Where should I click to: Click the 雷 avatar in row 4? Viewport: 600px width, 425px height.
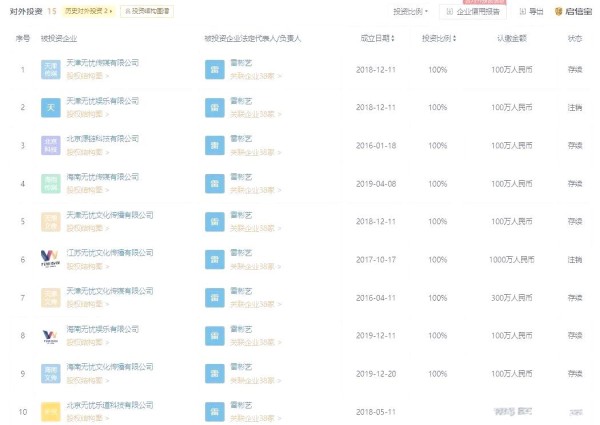pos(215,184)
